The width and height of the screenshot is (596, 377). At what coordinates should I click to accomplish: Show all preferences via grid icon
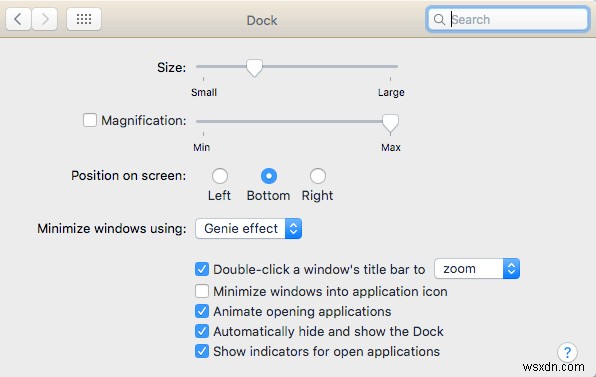(x=84, y=19)
